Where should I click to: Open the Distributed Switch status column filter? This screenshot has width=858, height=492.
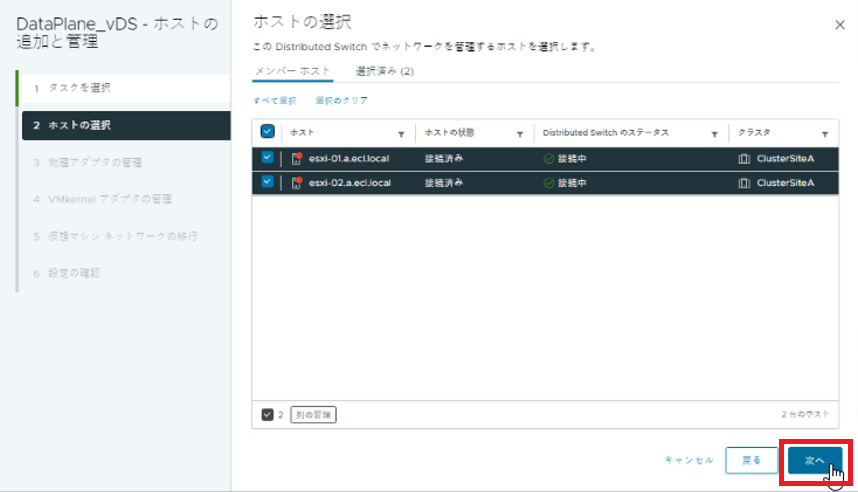pos(715,133)
